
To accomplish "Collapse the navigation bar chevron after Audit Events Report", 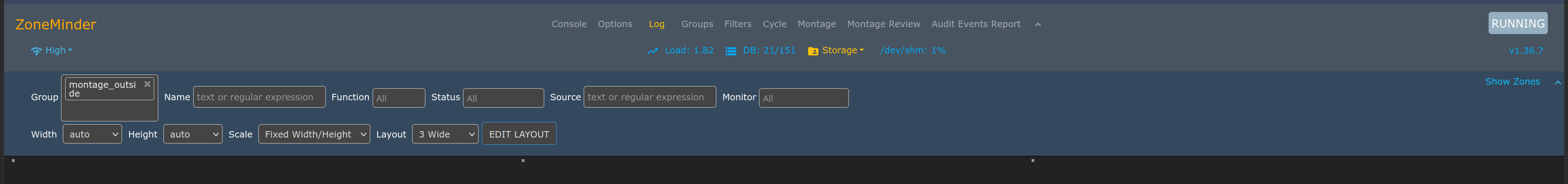I will (1038, 24).
